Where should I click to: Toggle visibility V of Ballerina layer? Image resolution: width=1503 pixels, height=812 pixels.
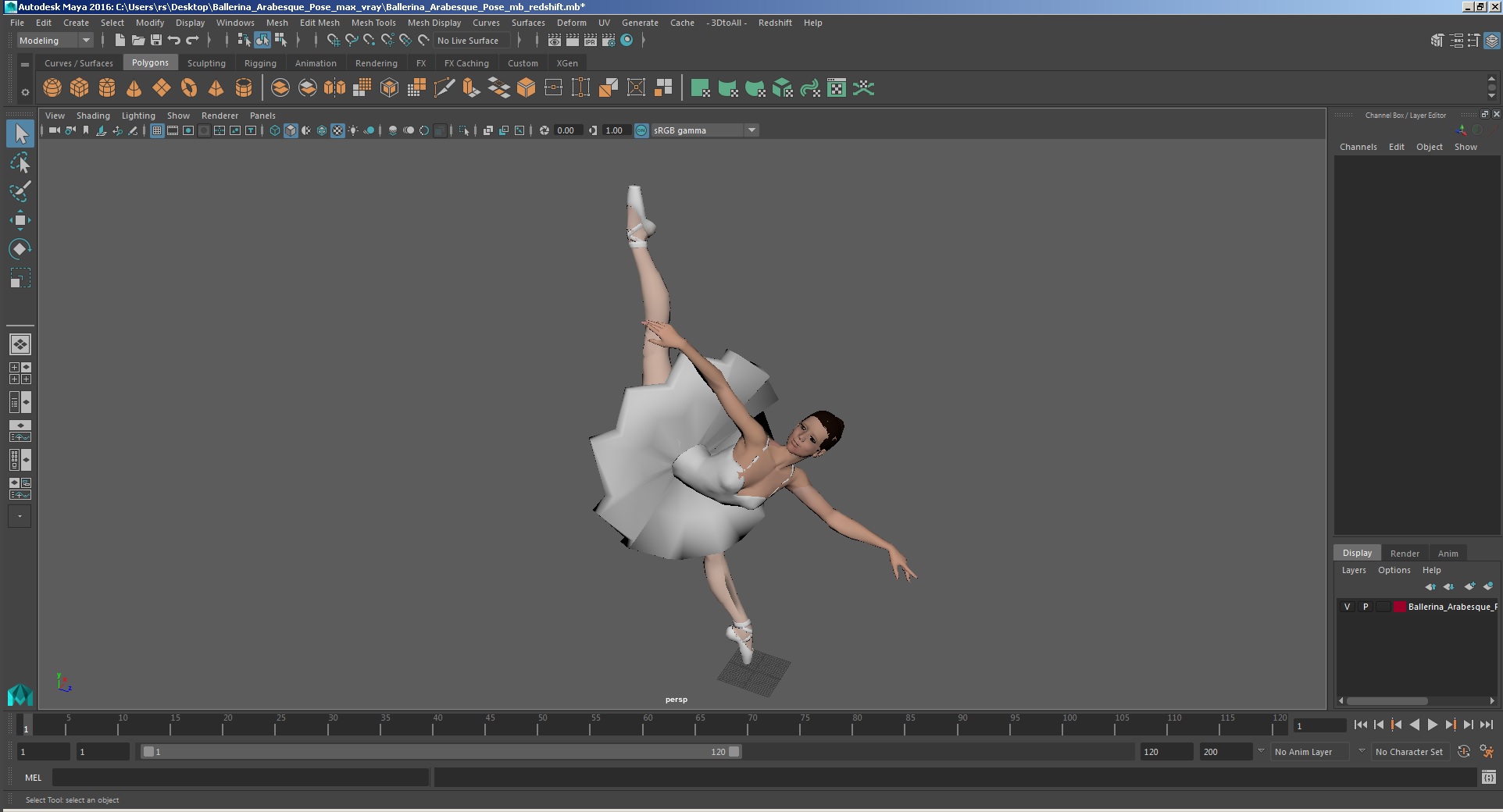pos(1347,607)
